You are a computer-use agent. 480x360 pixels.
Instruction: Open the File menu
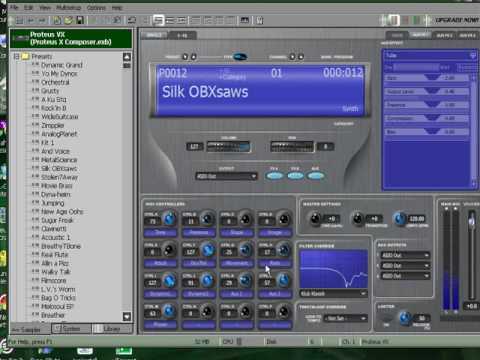click(14, 7)
